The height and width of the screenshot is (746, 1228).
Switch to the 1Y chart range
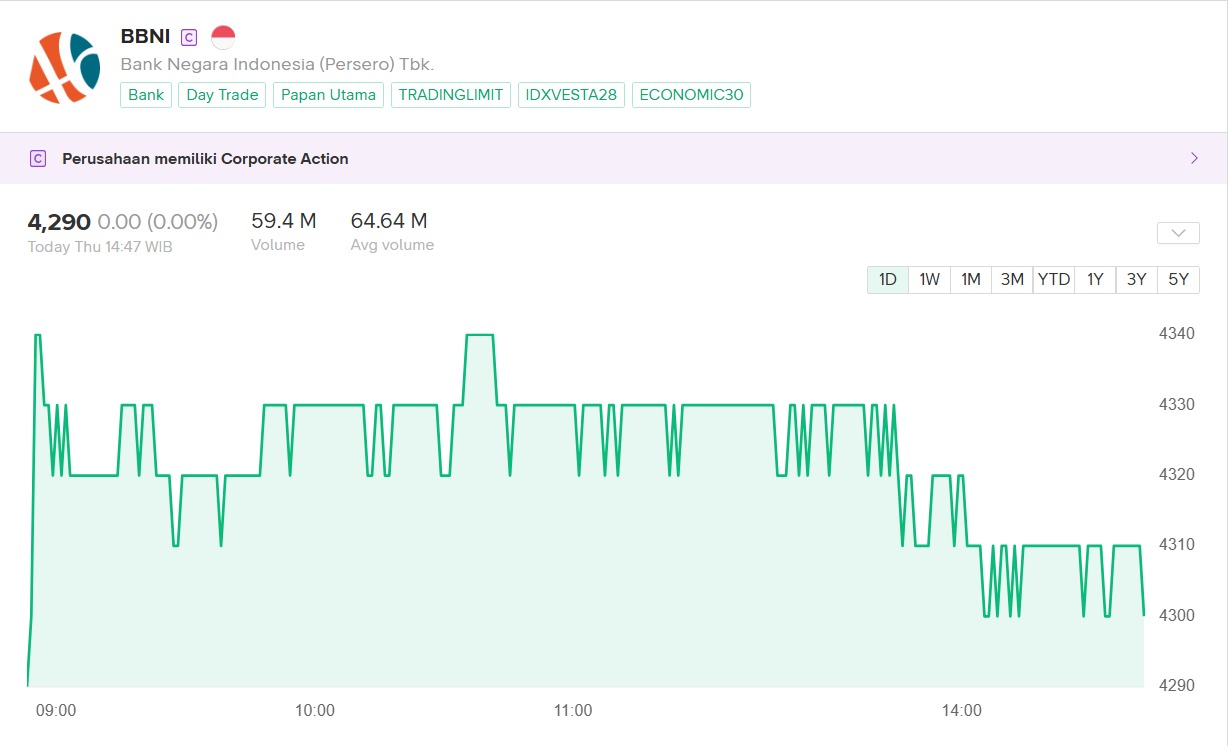pyautogui.click(x=1095, y=279)
